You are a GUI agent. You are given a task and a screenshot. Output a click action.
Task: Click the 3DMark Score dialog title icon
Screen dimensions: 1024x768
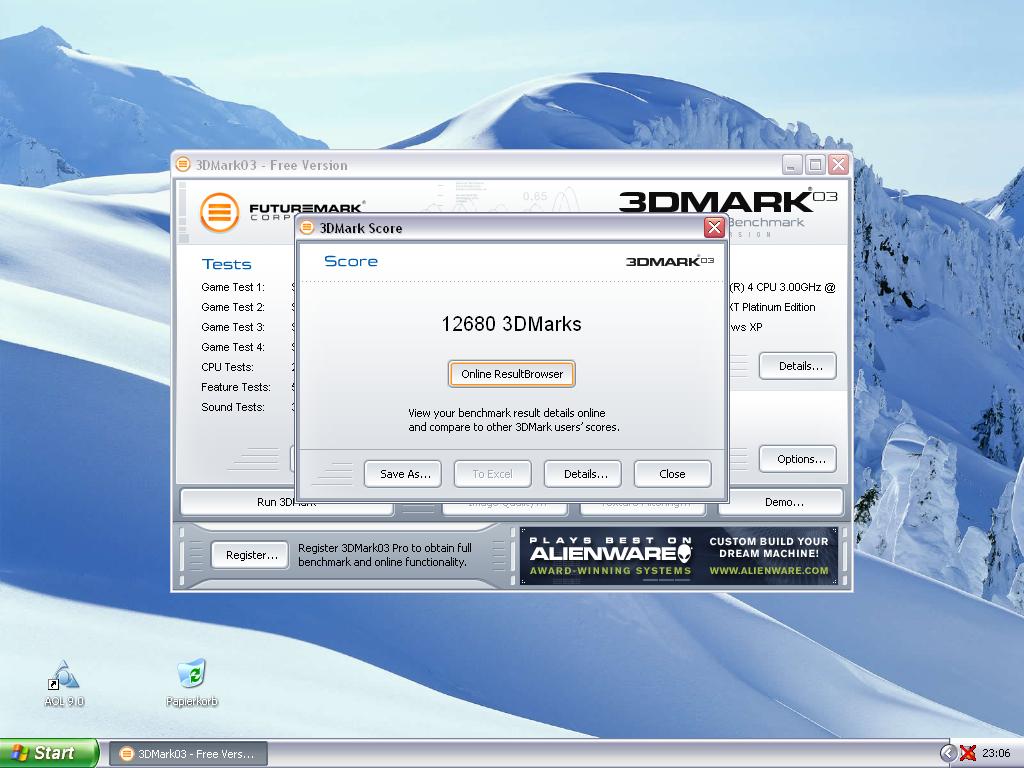coord(307,227)
